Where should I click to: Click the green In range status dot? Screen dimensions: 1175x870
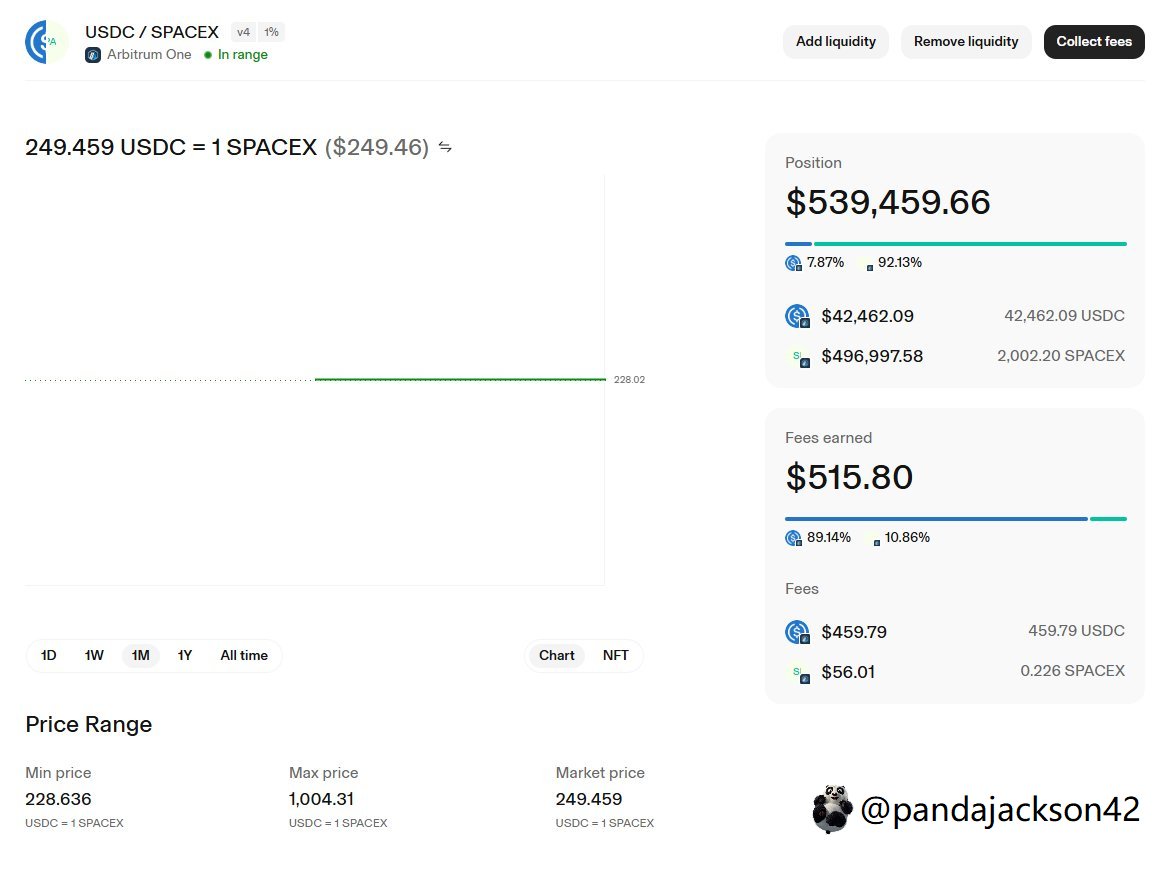coord(208,55)
